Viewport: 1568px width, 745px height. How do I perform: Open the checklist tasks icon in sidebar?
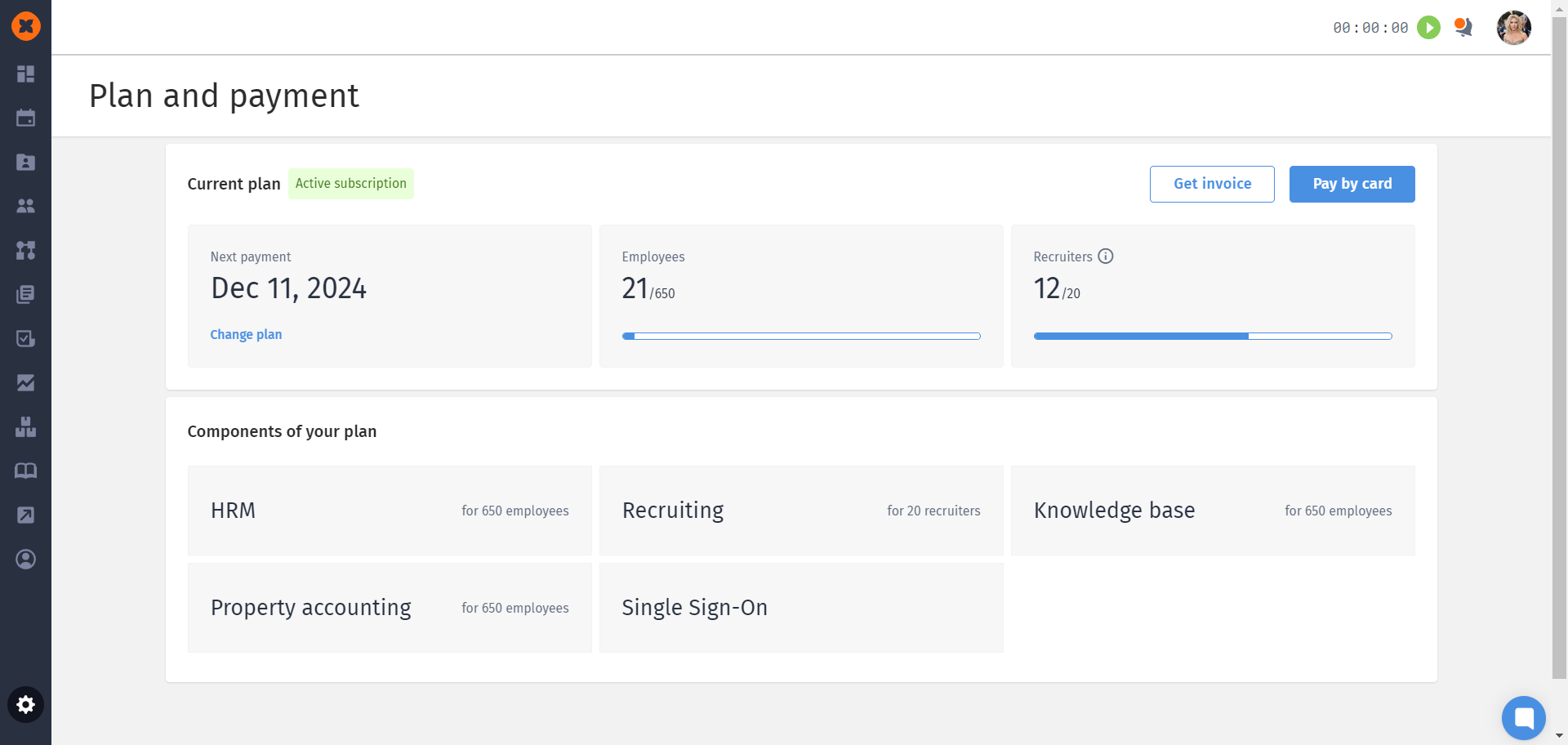(x=26, y=338)
